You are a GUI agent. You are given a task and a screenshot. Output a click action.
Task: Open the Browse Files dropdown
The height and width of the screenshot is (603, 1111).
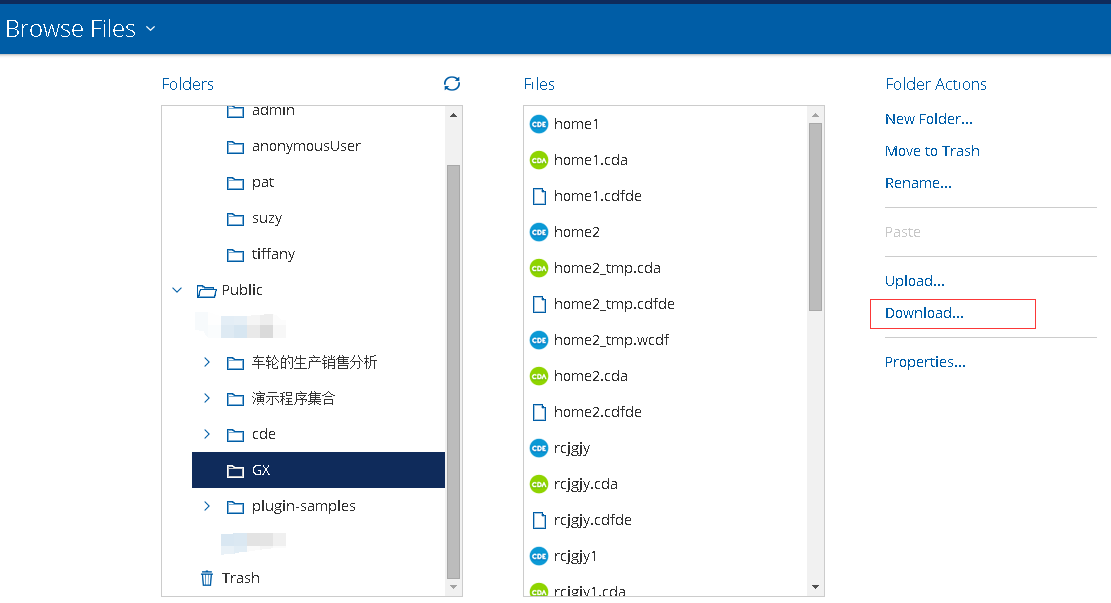[150, 29]
